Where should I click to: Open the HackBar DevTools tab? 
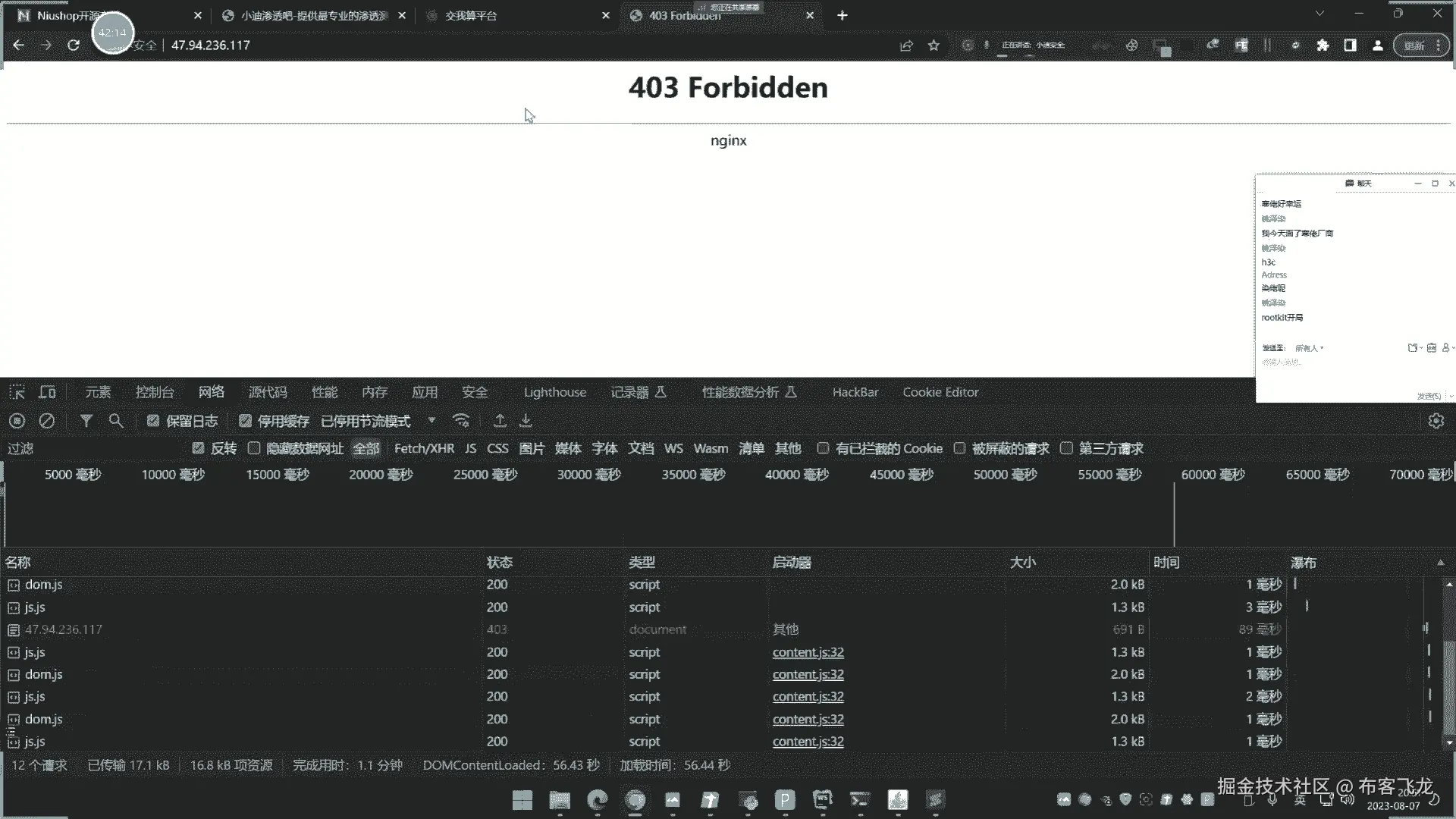(855, 392)
